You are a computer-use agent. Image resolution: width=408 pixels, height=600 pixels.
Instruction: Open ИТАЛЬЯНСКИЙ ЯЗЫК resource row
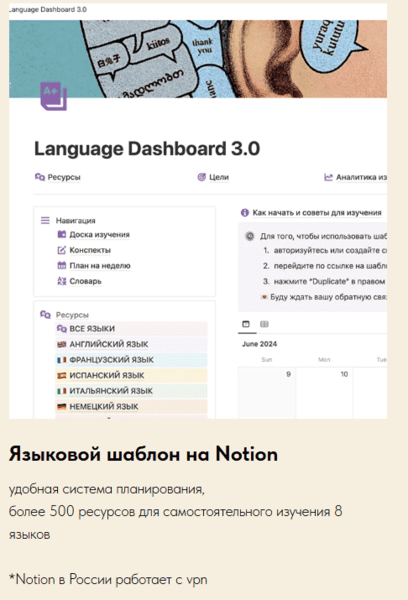pyautogui.click(x=131, y=391)
